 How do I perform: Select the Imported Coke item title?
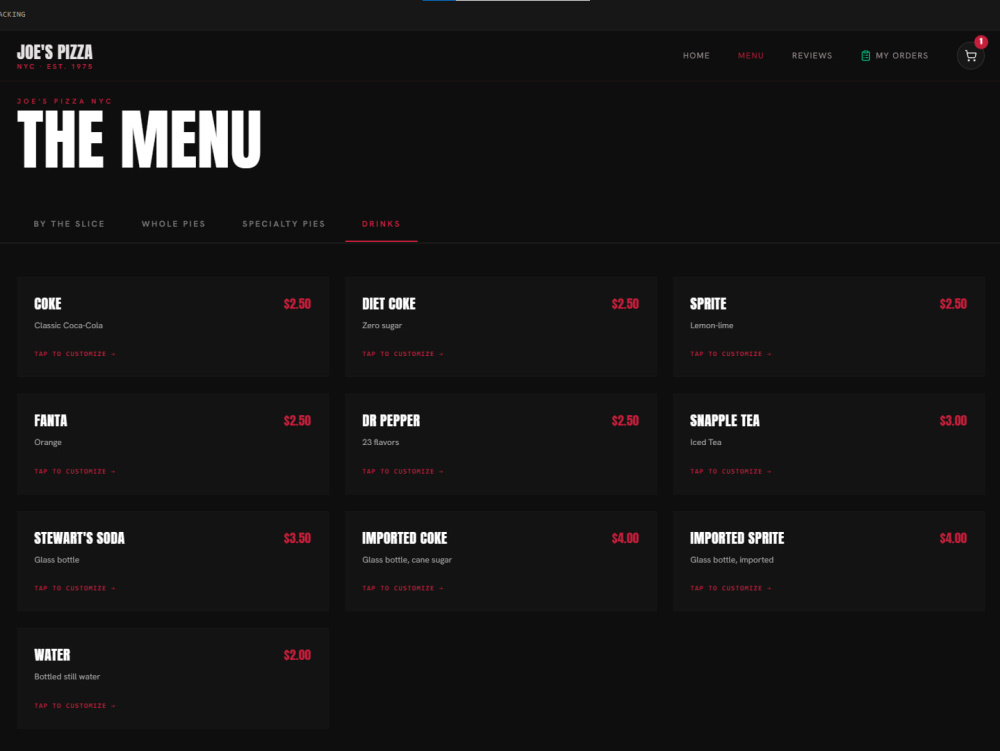[x=404, y=538]
